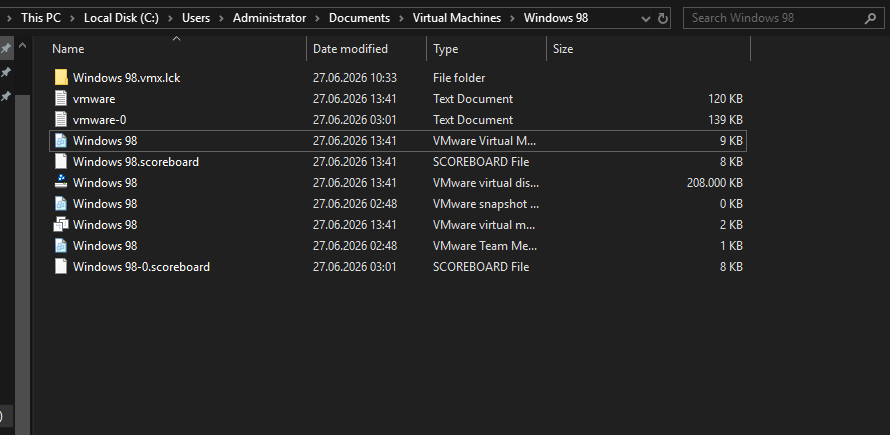The height and width of the screenshot is (435, 890).
Task: Click vmware-0's 27.06.2026 03:01 date
Action: click(355, 120)
